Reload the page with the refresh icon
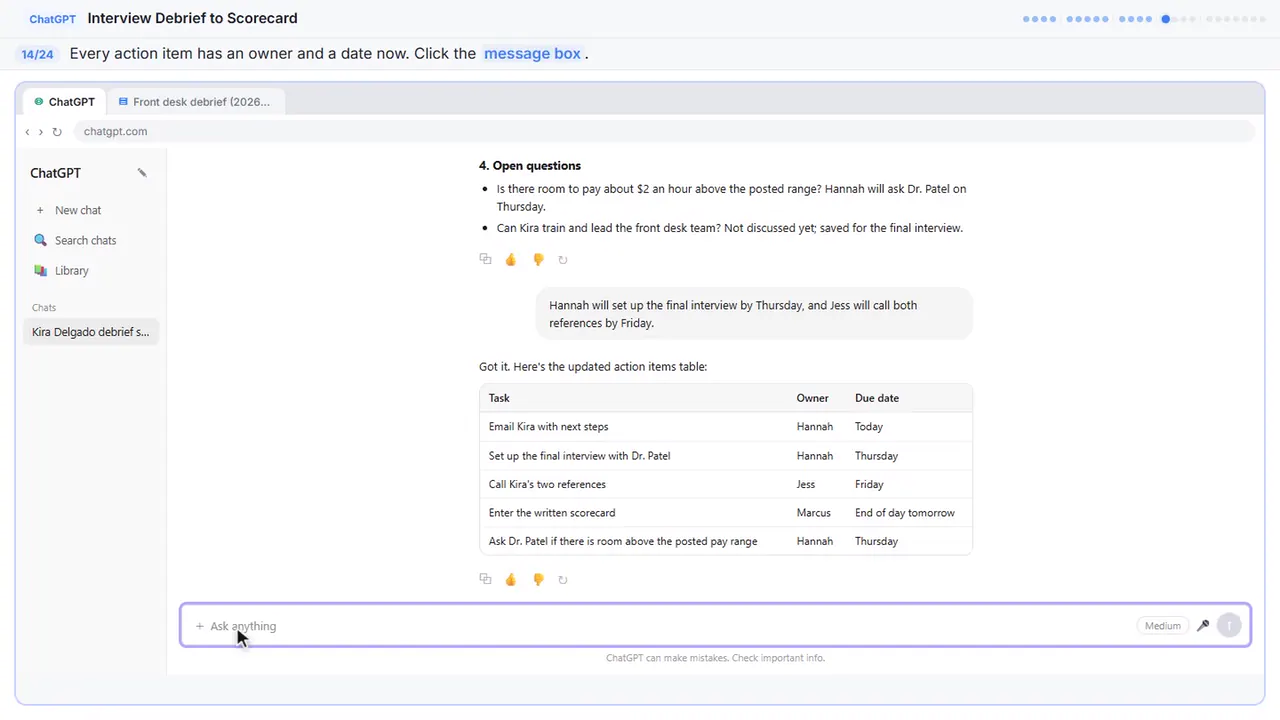 coord(57,132)
